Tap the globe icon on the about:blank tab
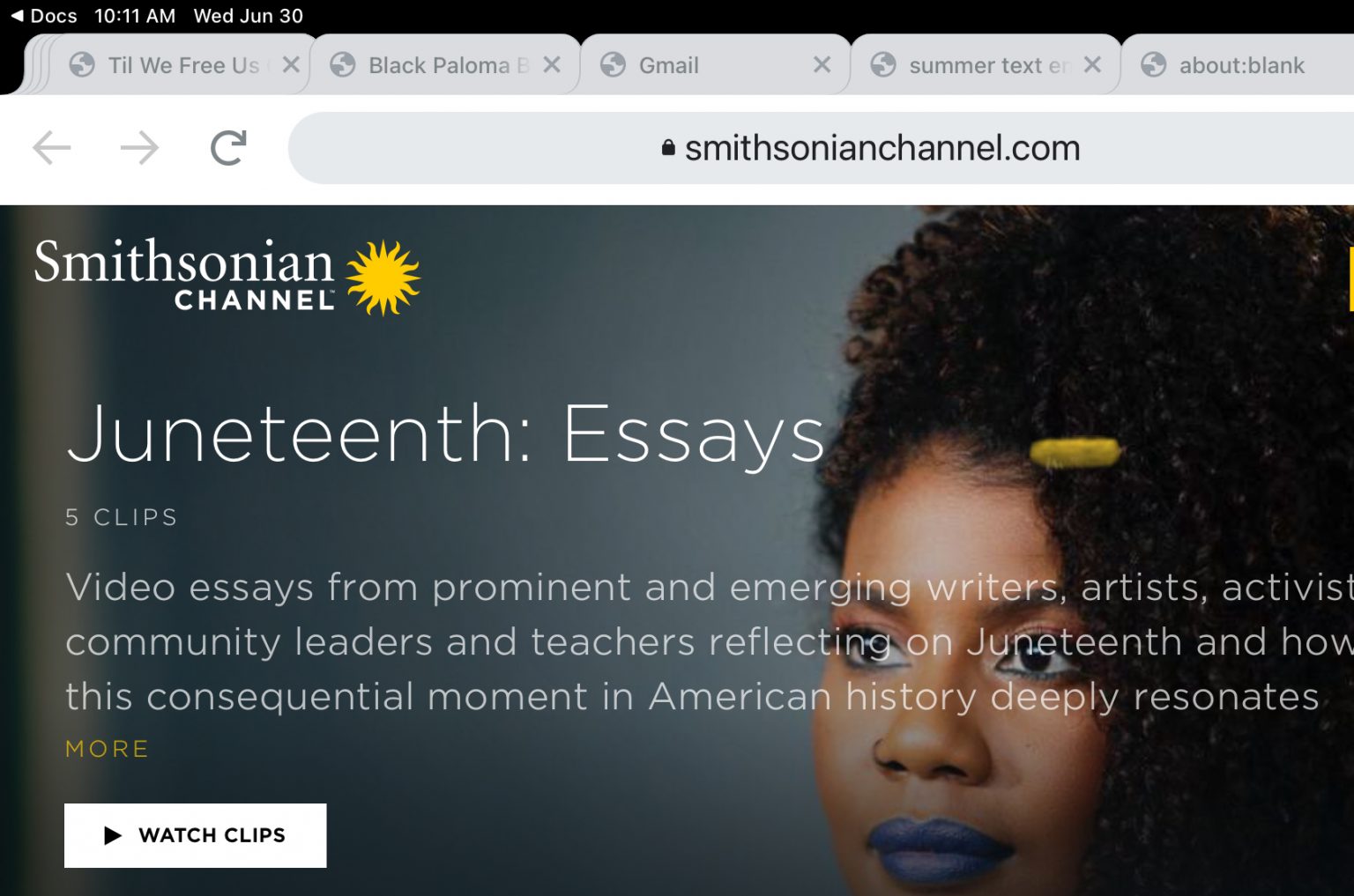Viewport: 1354px width, 896px height. [1153, 65]
